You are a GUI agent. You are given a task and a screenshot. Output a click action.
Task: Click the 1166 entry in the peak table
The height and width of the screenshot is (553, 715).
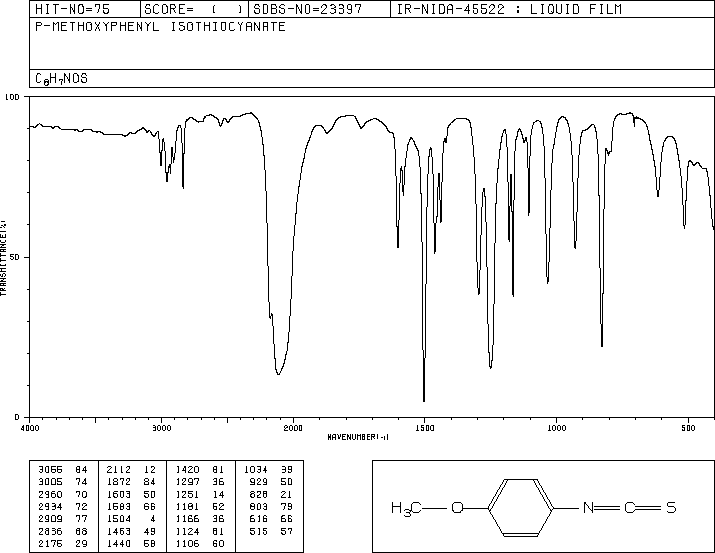187,519
